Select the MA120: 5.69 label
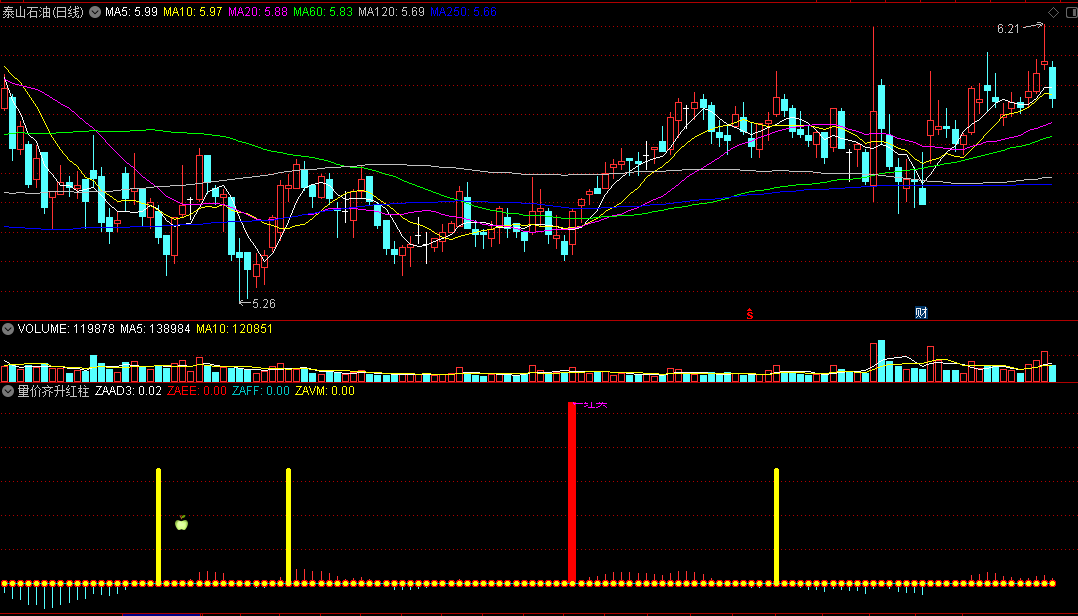 [x=391, y=12]
